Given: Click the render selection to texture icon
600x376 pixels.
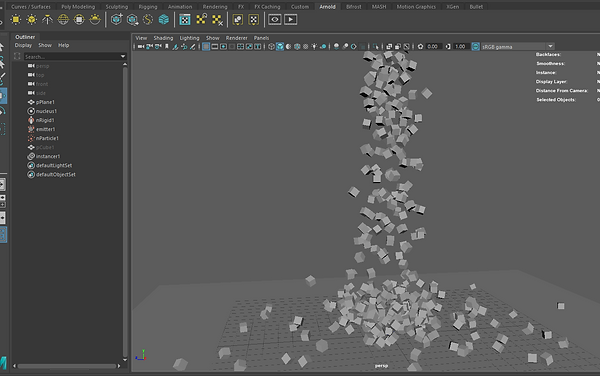Looking at the screenshot, I should [x=254, y=20].
